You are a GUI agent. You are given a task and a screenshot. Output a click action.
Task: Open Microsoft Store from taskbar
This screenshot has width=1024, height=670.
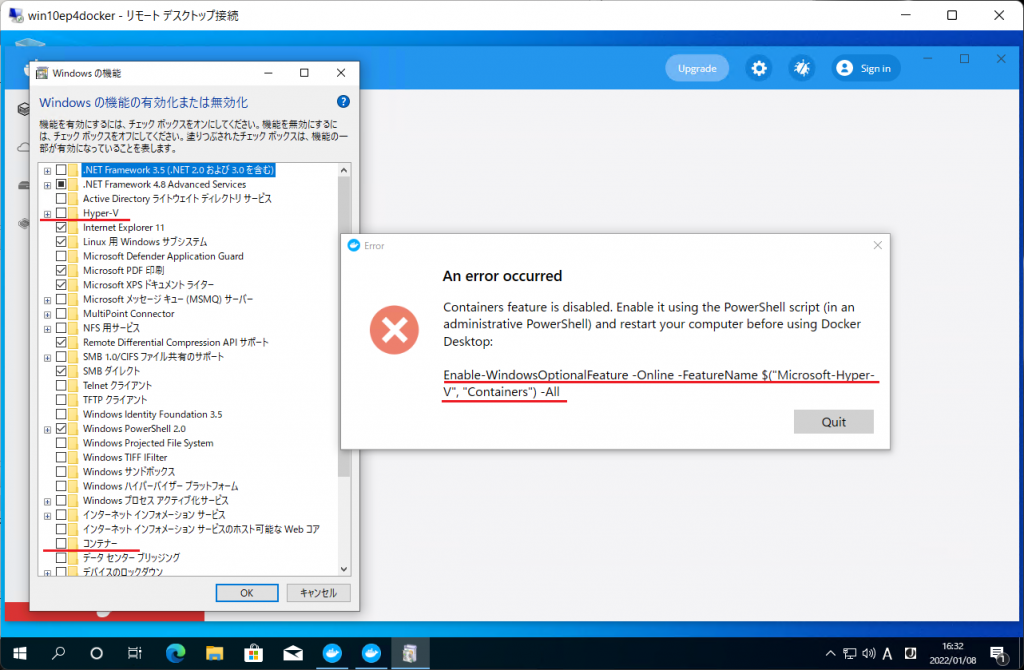253,653
